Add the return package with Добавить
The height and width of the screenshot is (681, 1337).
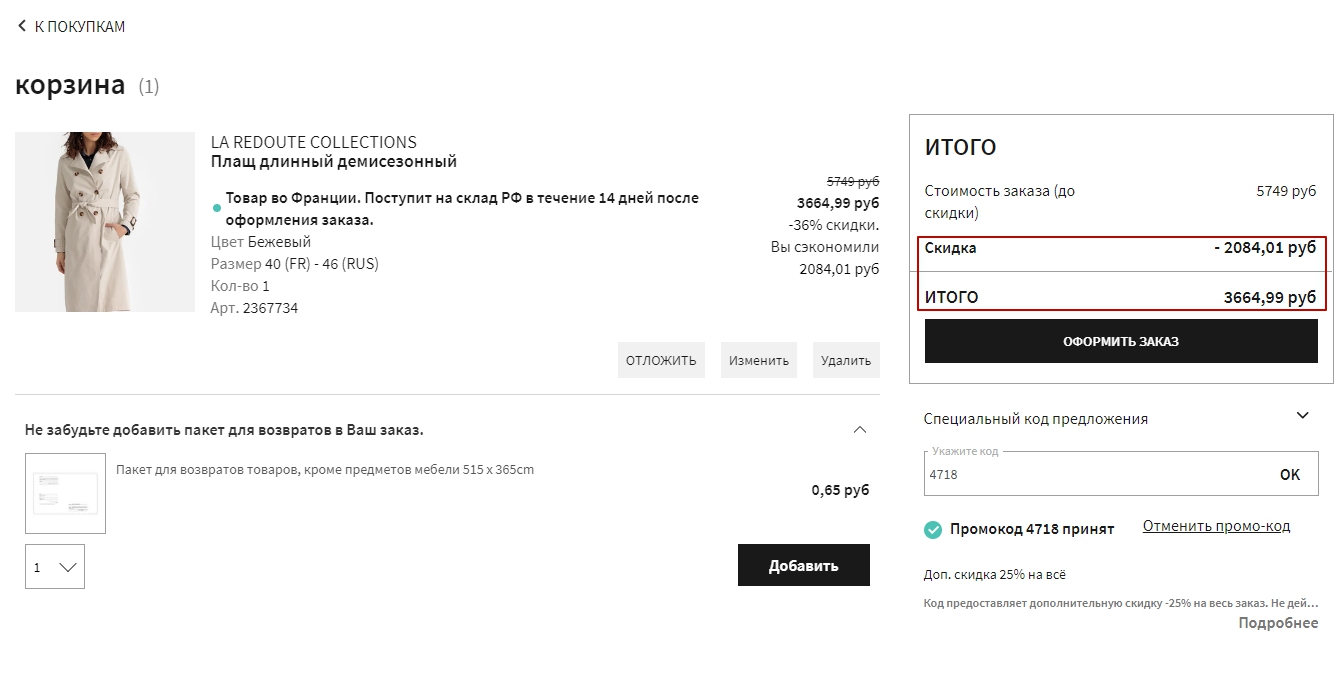tap(803, 565)
